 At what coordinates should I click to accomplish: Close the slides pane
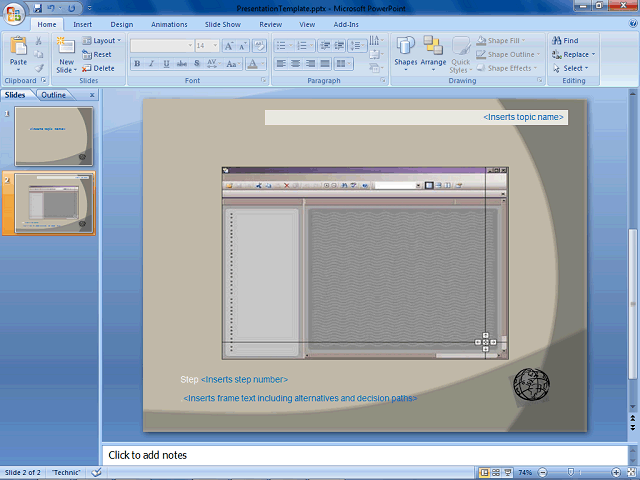click(92, 95)
